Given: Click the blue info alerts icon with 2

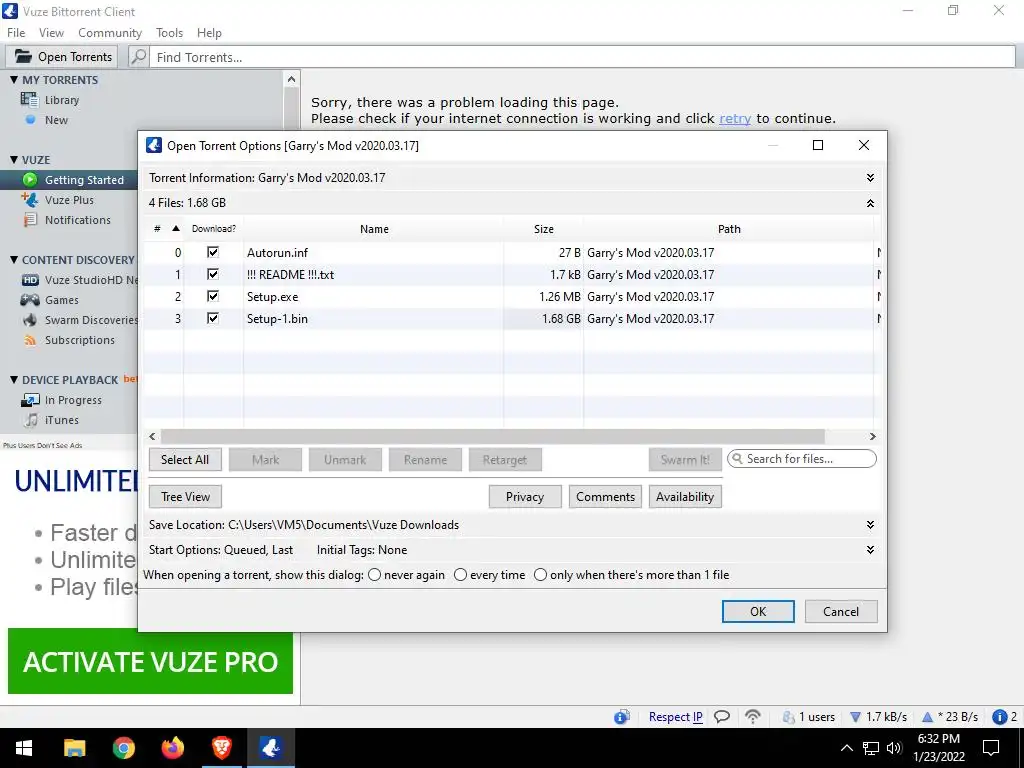Looking at the screenshot, I should [999, 717].
